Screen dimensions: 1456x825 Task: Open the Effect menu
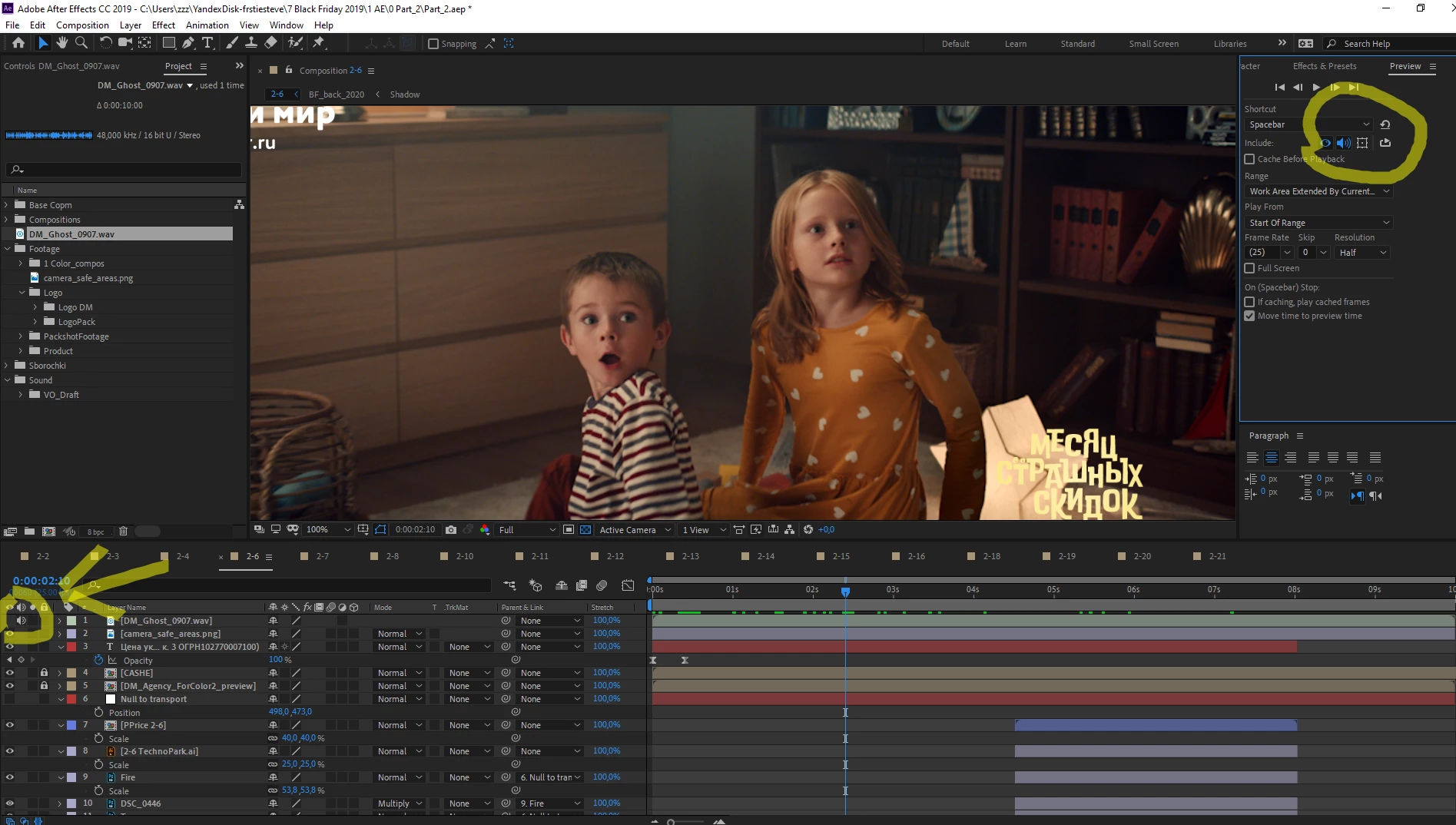pos(164,25)
